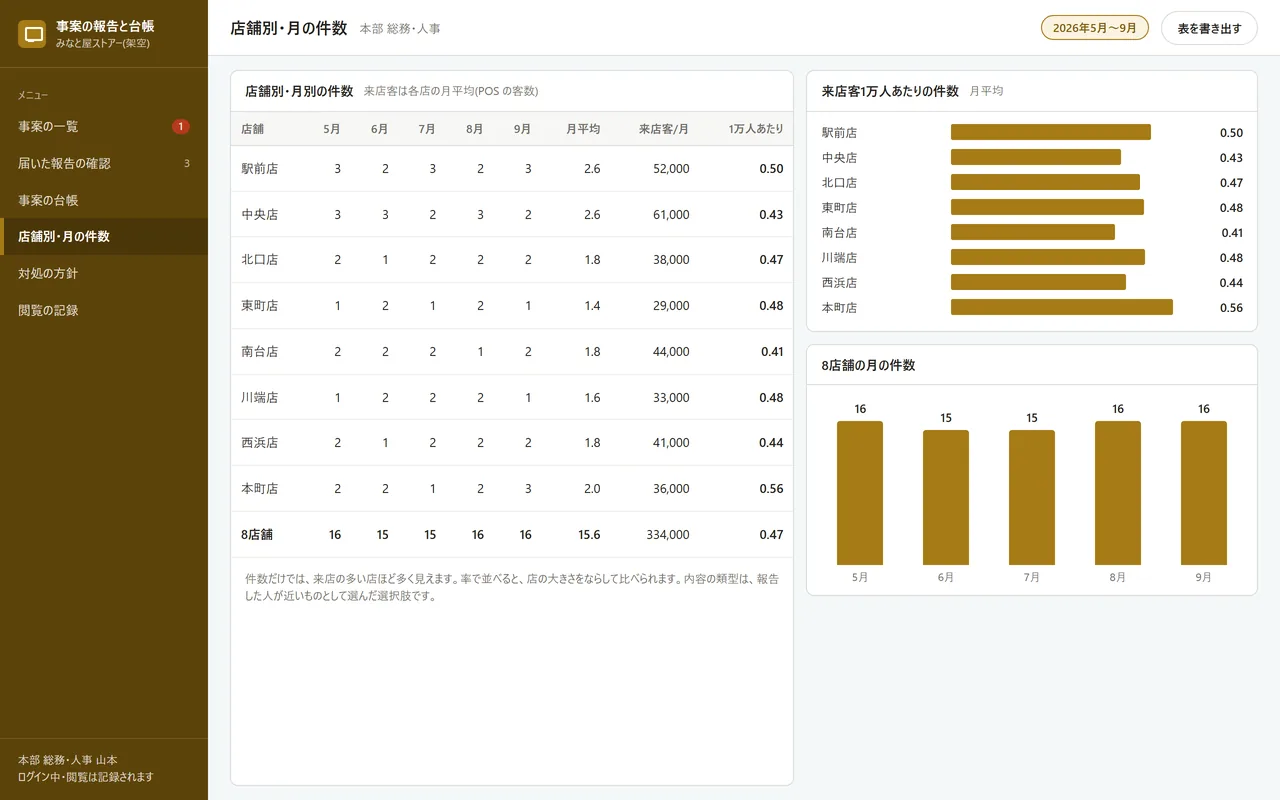Screen dimensions: 1280x800
Task: Click the 8店舗の月の件数 panel title
Action: [868, 365]
